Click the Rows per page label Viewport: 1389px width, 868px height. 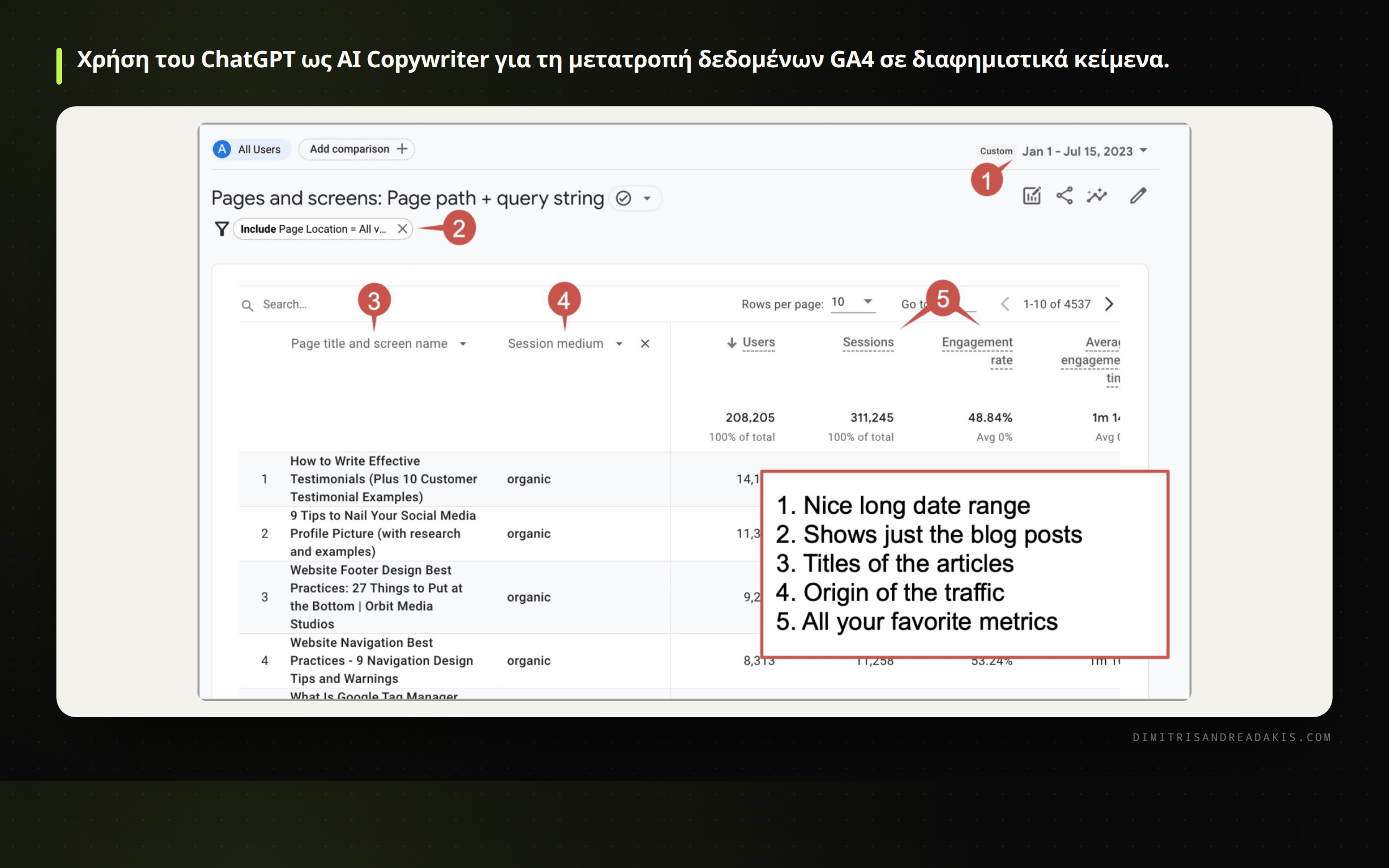tap(782, 304)
